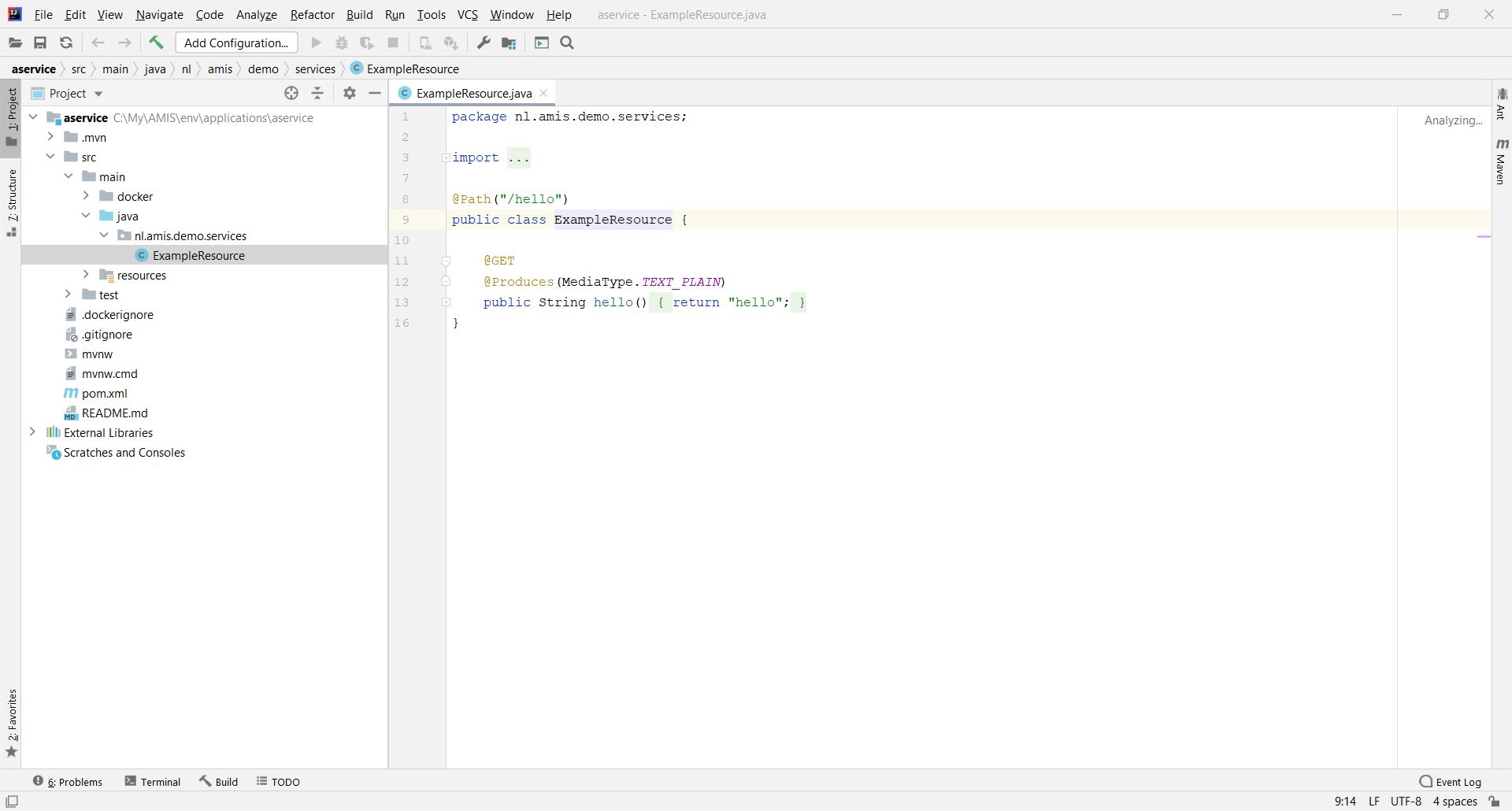This screenshot has width=1512, height=811.
Task: Toggle the Structure tool window tab
Action: [12, 202]
